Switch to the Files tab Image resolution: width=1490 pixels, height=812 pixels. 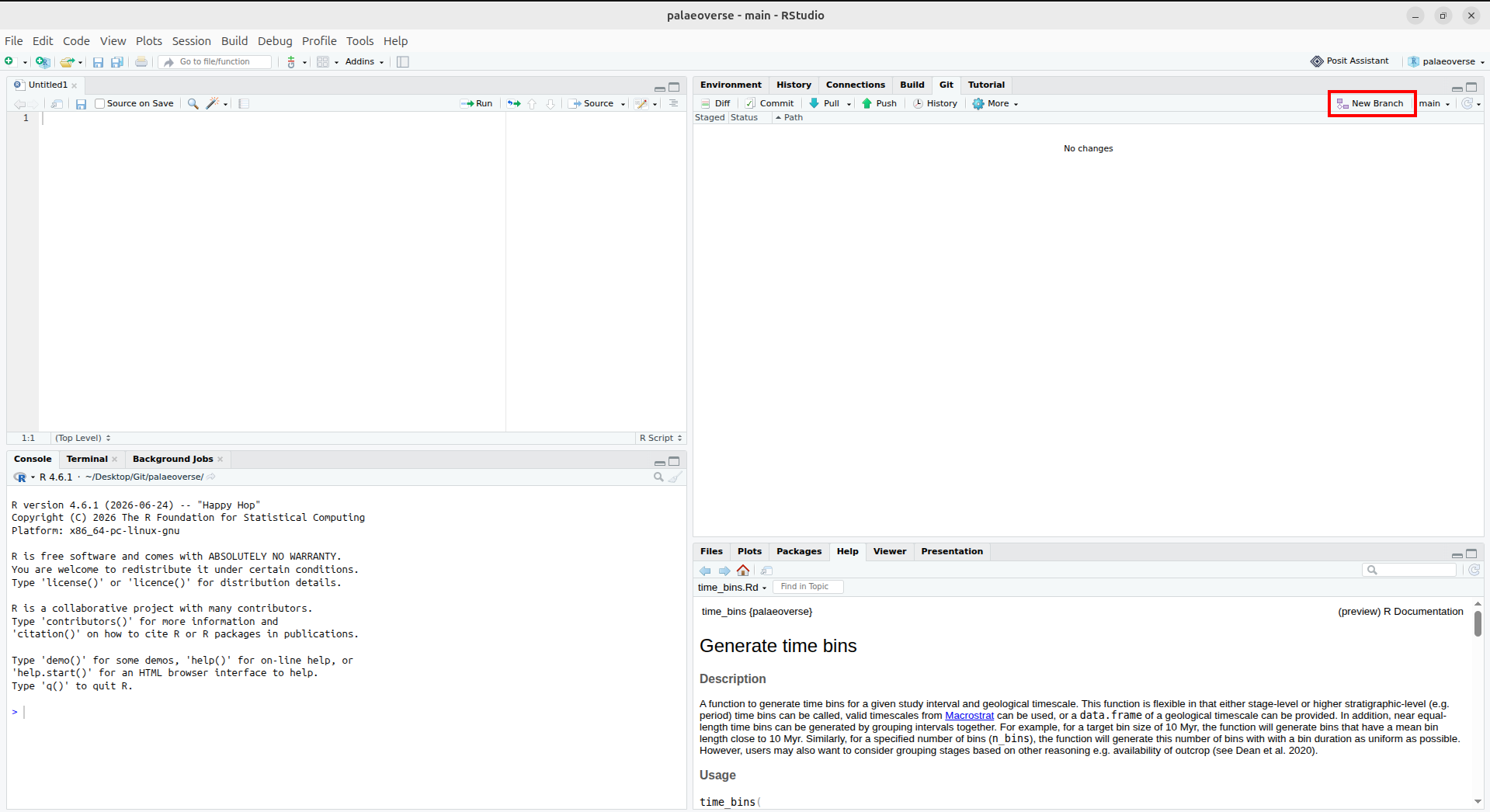(711, 552)
